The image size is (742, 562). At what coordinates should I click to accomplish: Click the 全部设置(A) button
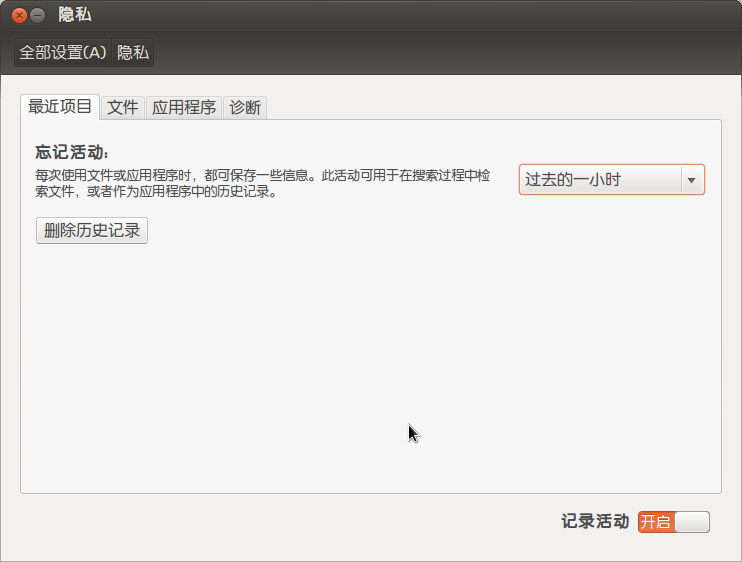[63, 53]
